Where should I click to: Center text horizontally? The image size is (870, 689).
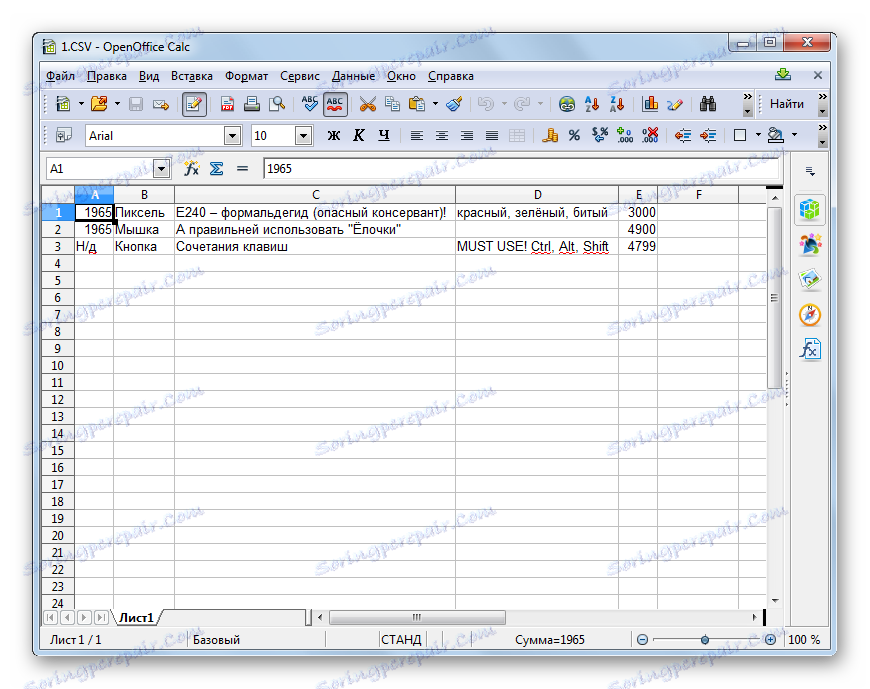442,135
